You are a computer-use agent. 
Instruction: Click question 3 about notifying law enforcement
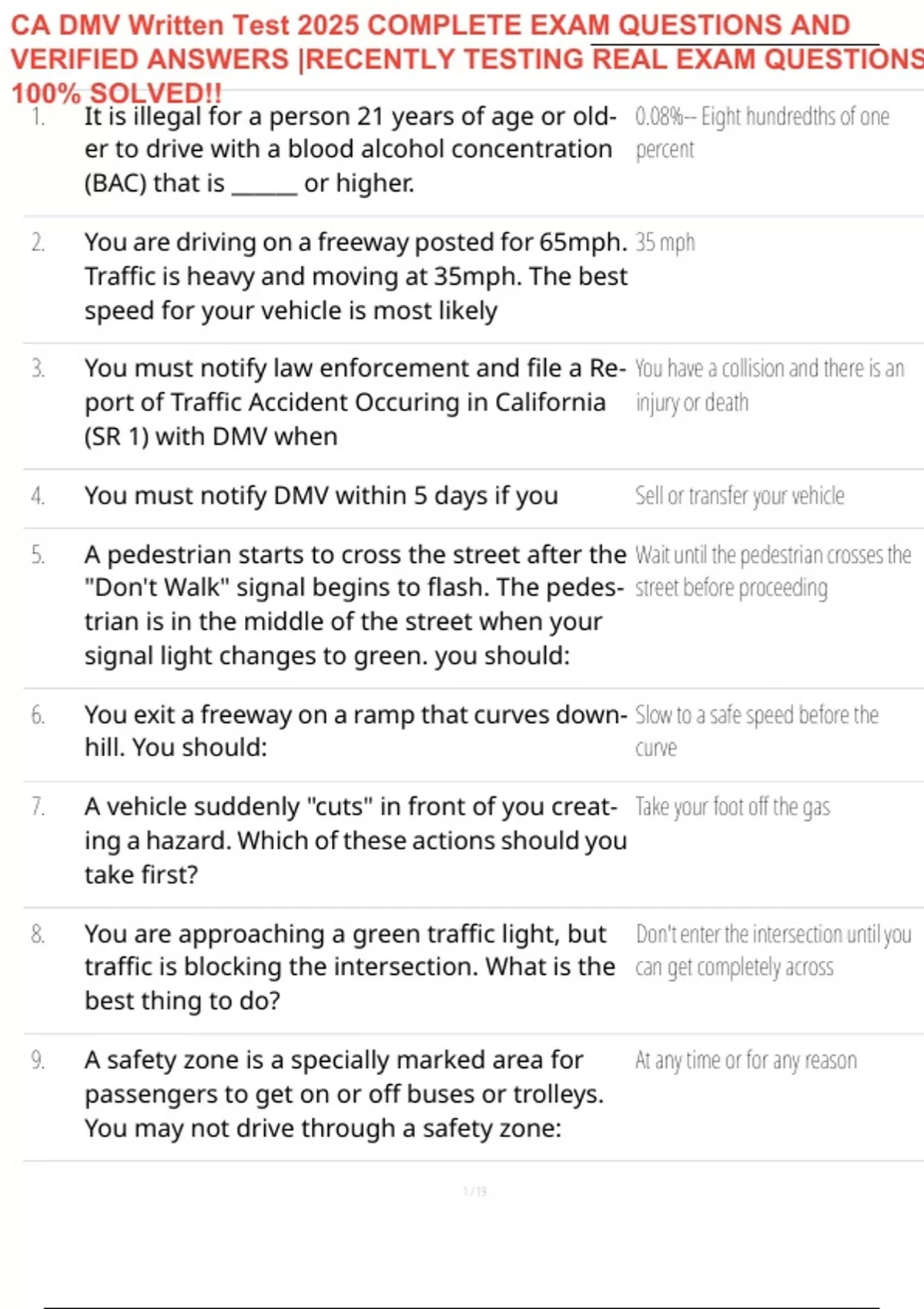point(354,402)
